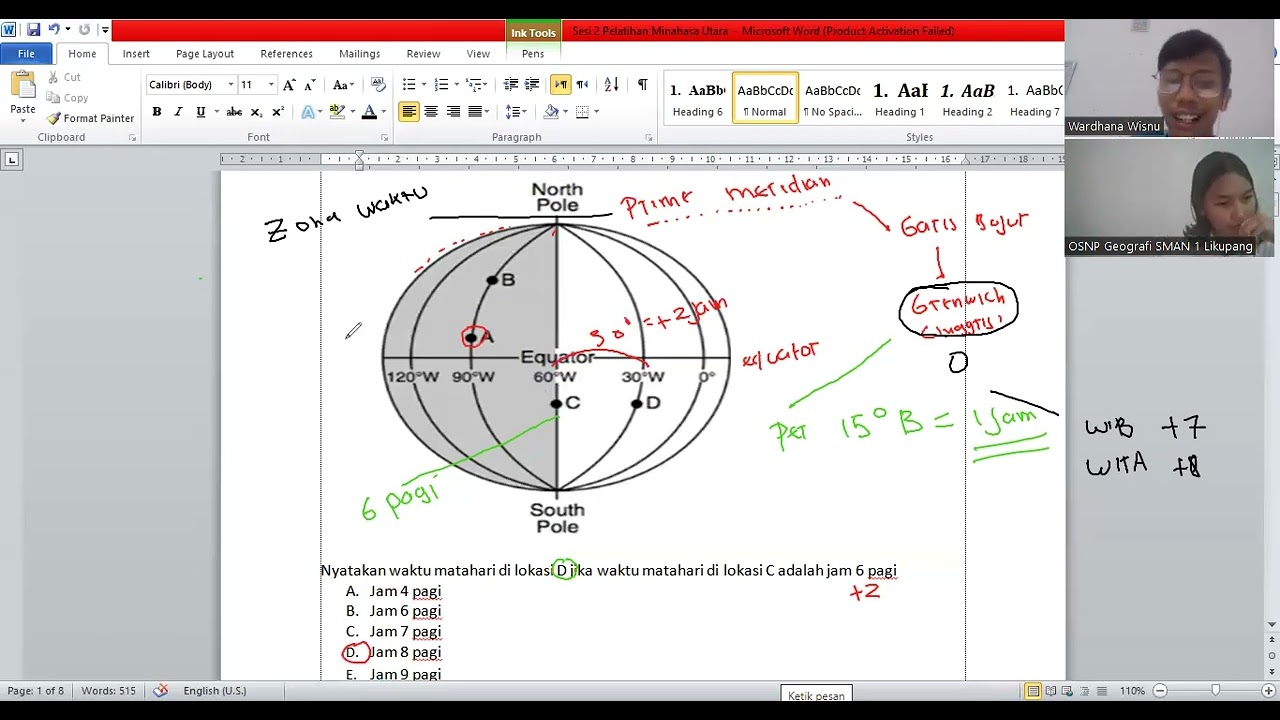This screenshot has height=720, width=1280.
Task: Open the References tab
Action: pos(286,54)
